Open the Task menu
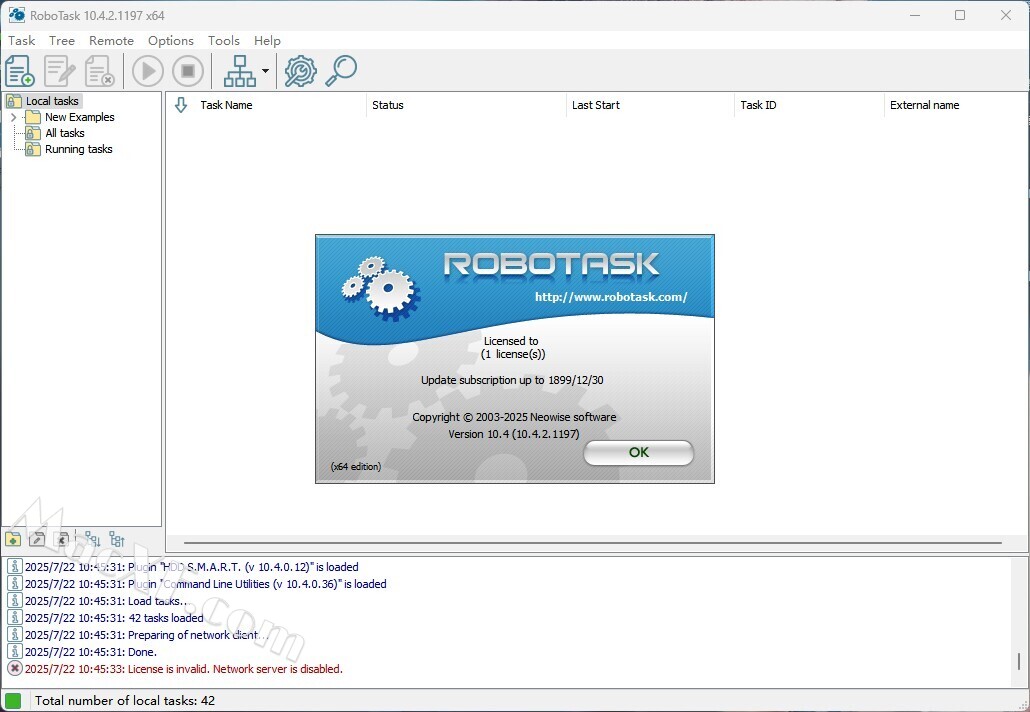This screenshot has width=1030, height=712. point(22,41)
